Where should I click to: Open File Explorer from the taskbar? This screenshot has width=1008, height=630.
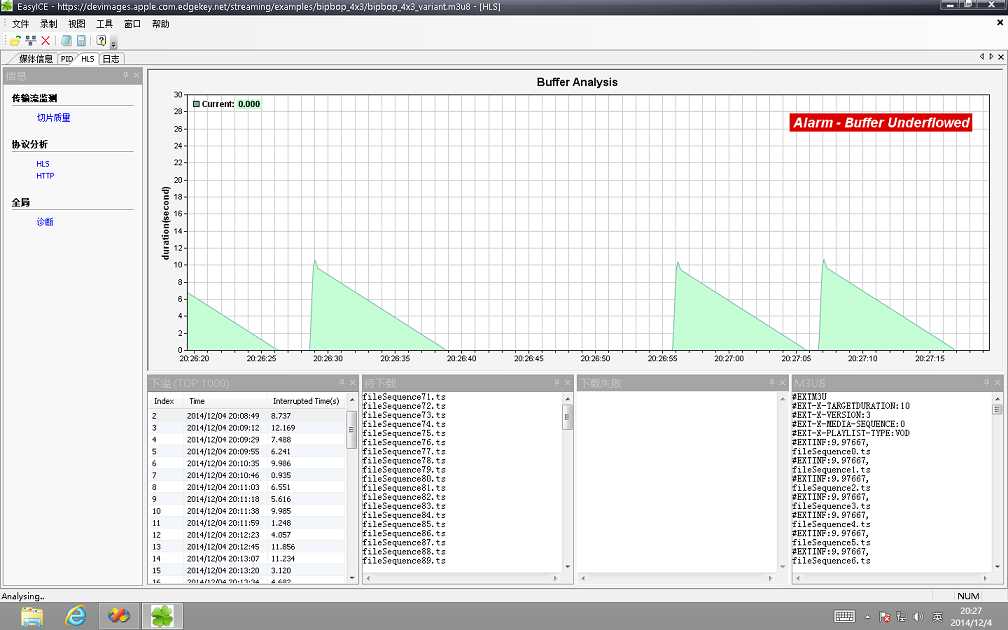(x=32, y=616)
